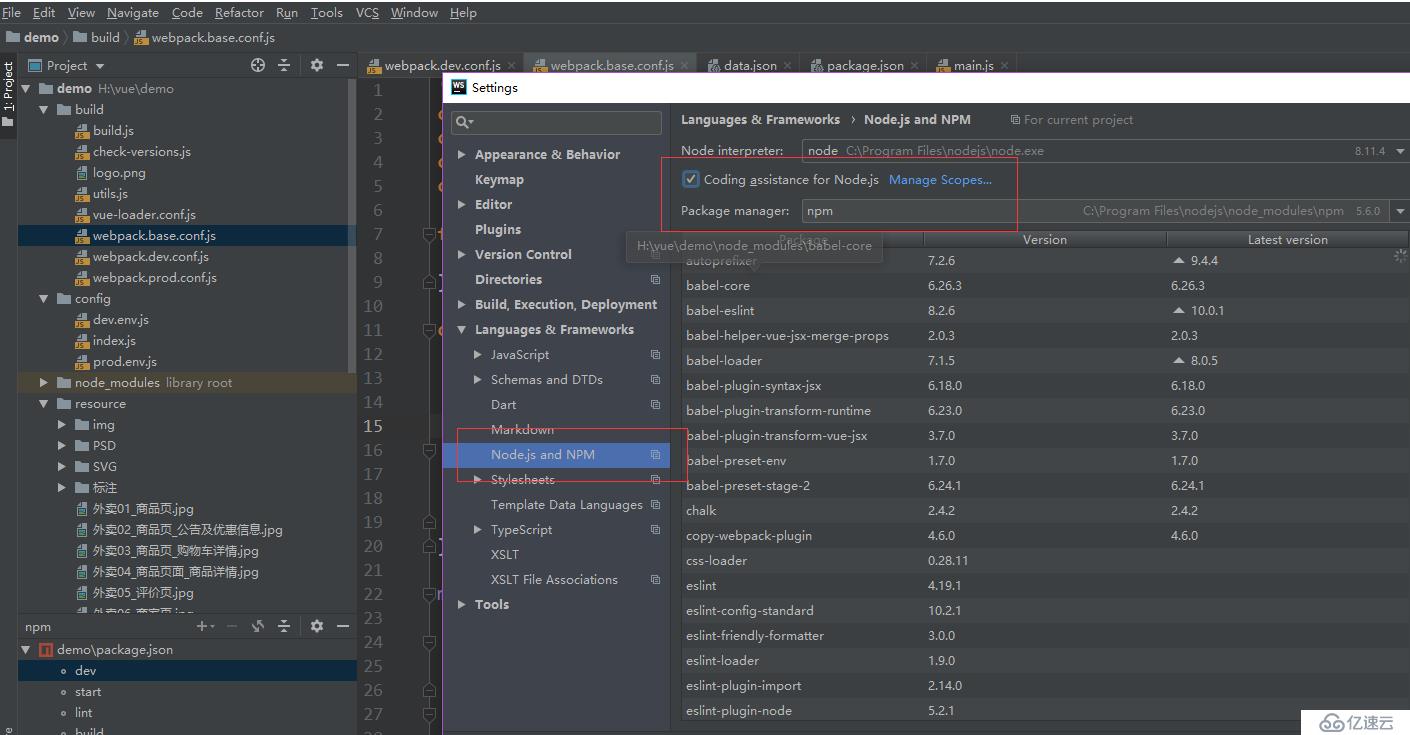Image resolution: width=1410 pixels, height=735 pixels.
Task: Click build breadcrumb in navigation bar
Action: (x=105, y=37)
